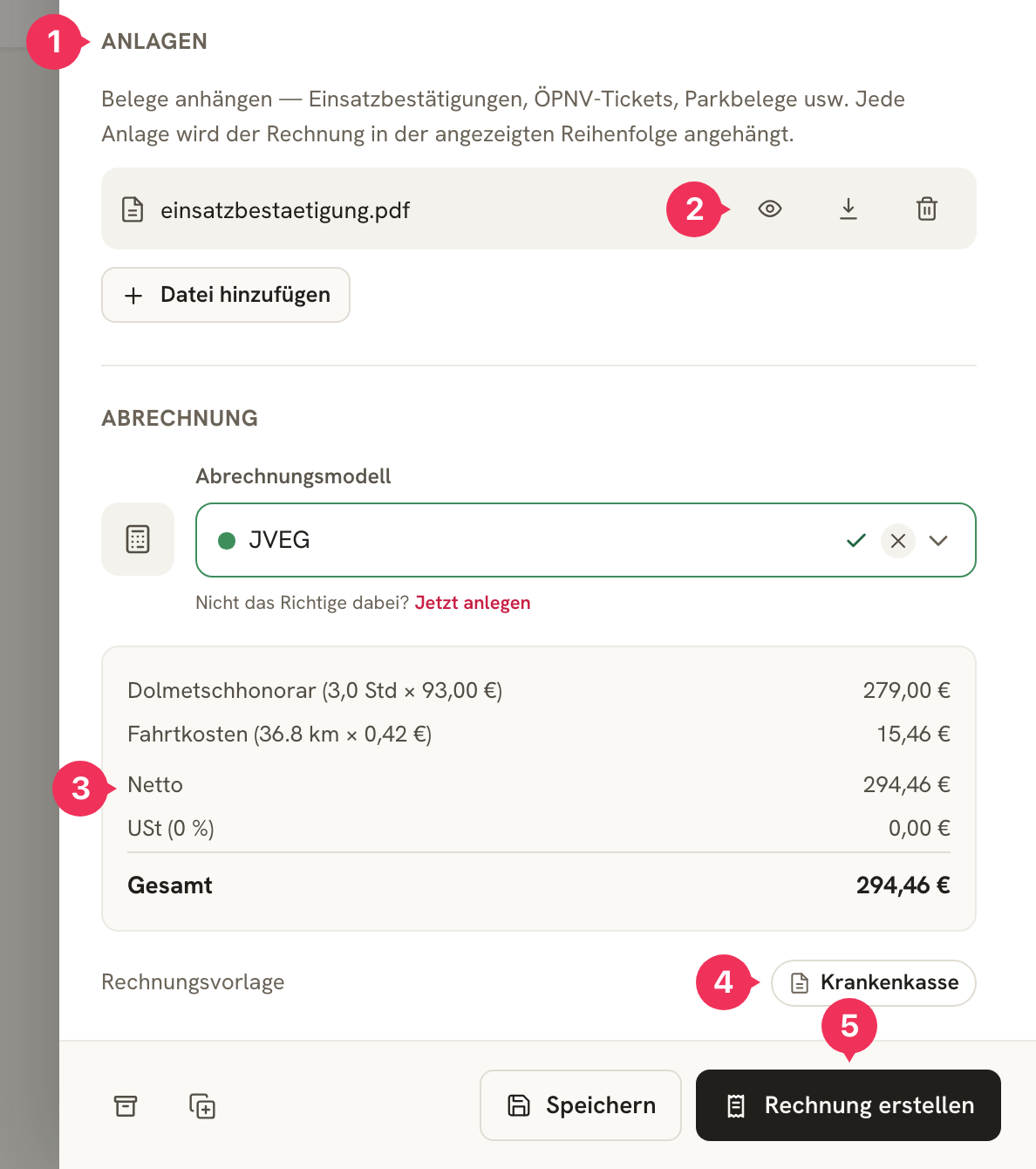This screenshot has height=1169, width=1036.
Task: Expand the Abrechnungsmodell dropdown chevron
Action: pyautogui.click(x=938, y=541)
